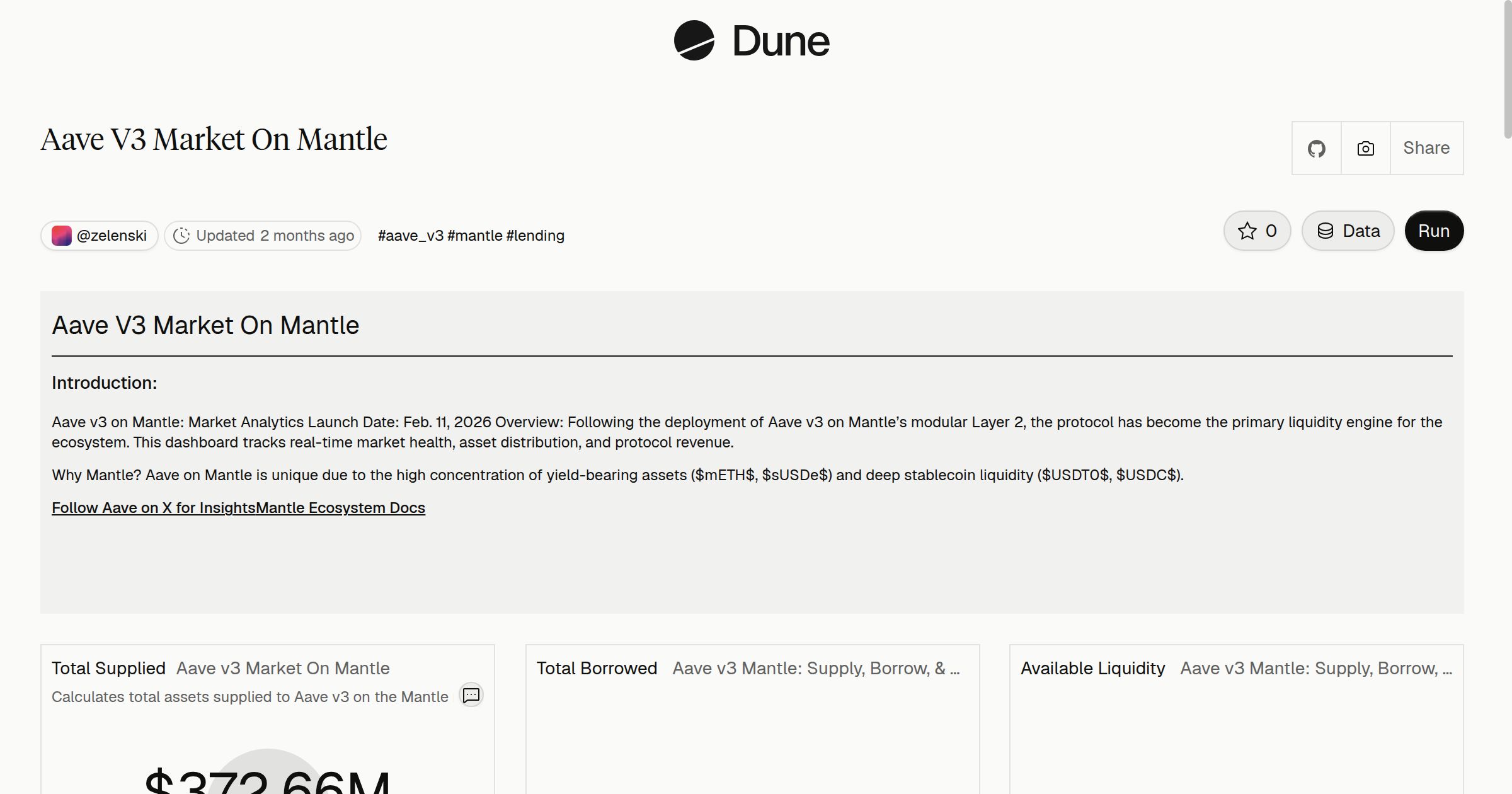The height and width of the screenshot is (794, 1512).
Task: Click the Share button
Action: 1426,148
